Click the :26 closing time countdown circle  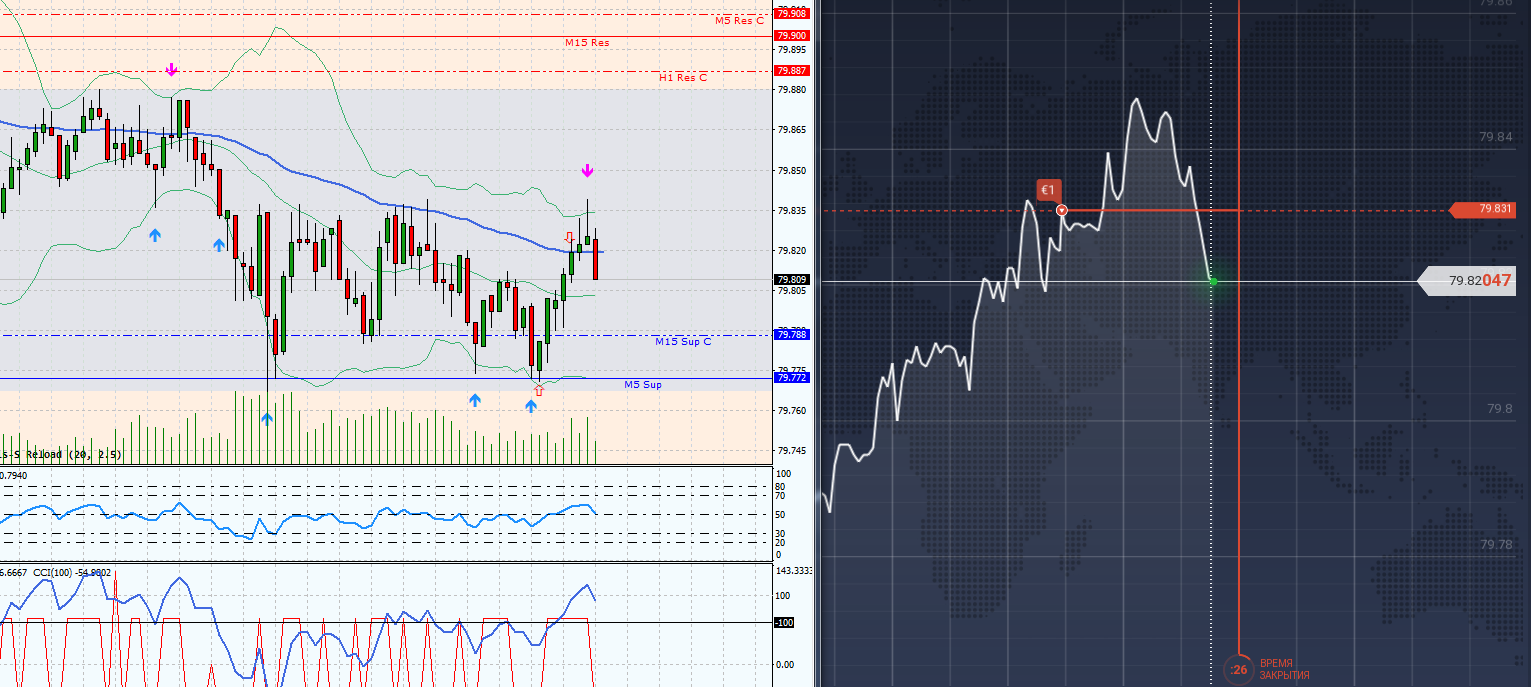tap(1239, 669)
